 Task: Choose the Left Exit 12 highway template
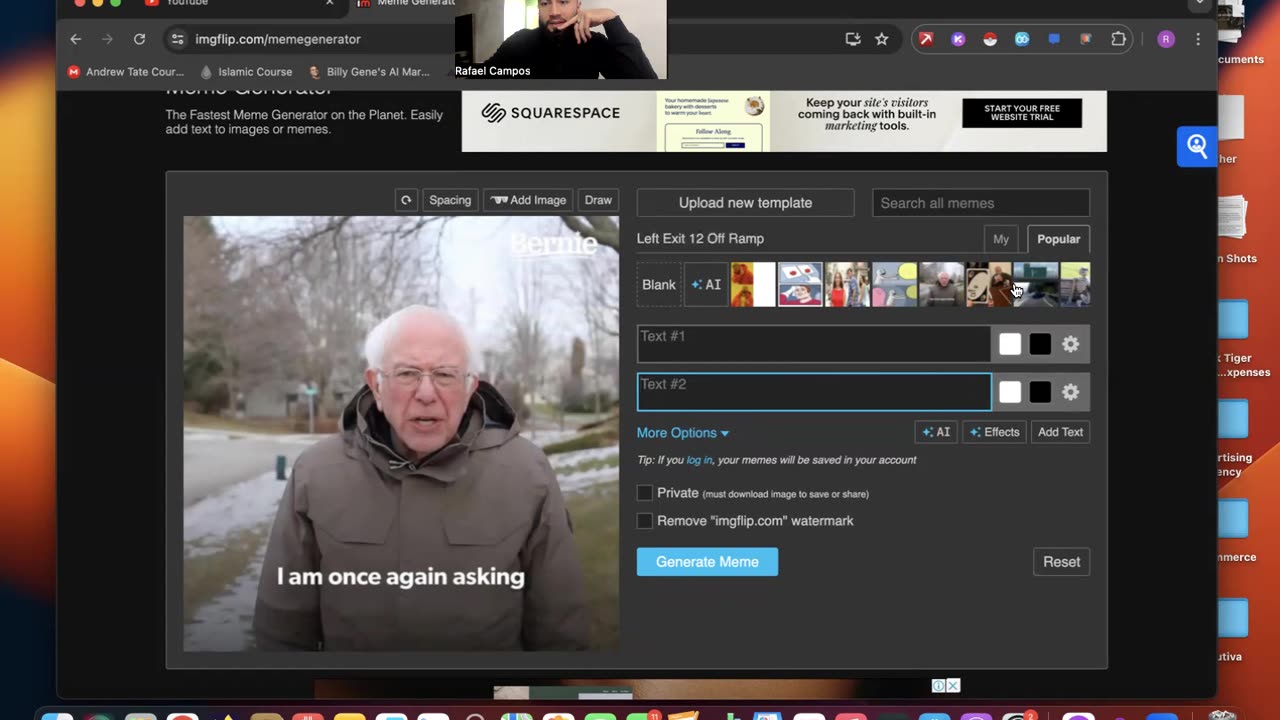[x=1035, y=285]
